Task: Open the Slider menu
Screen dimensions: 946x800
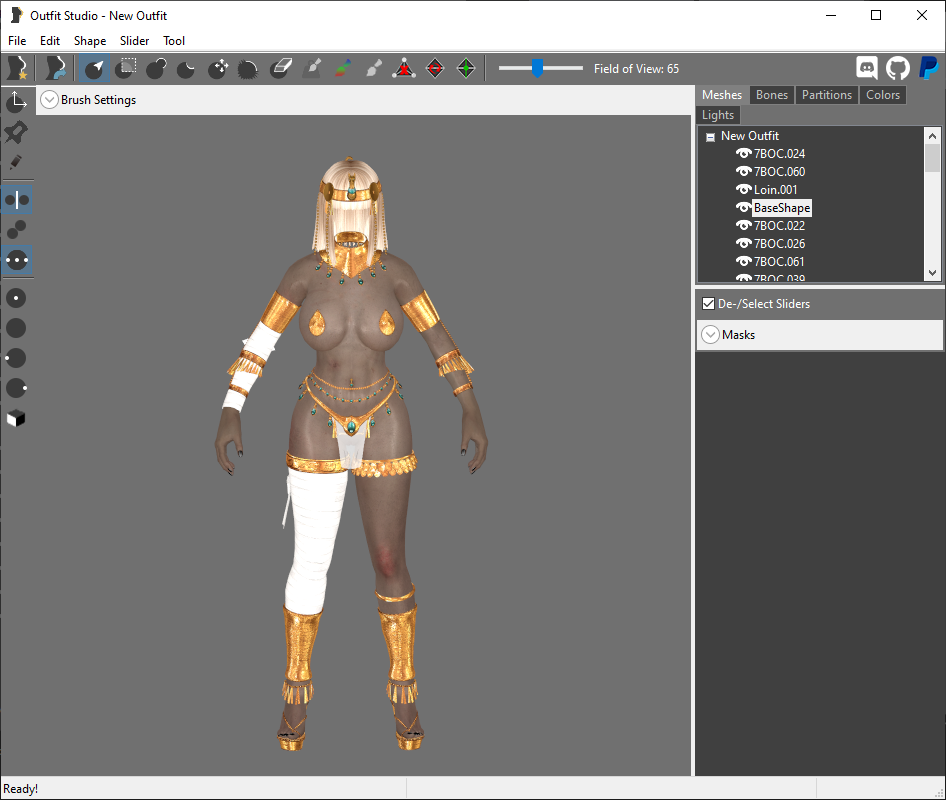Action: point(134,40)
